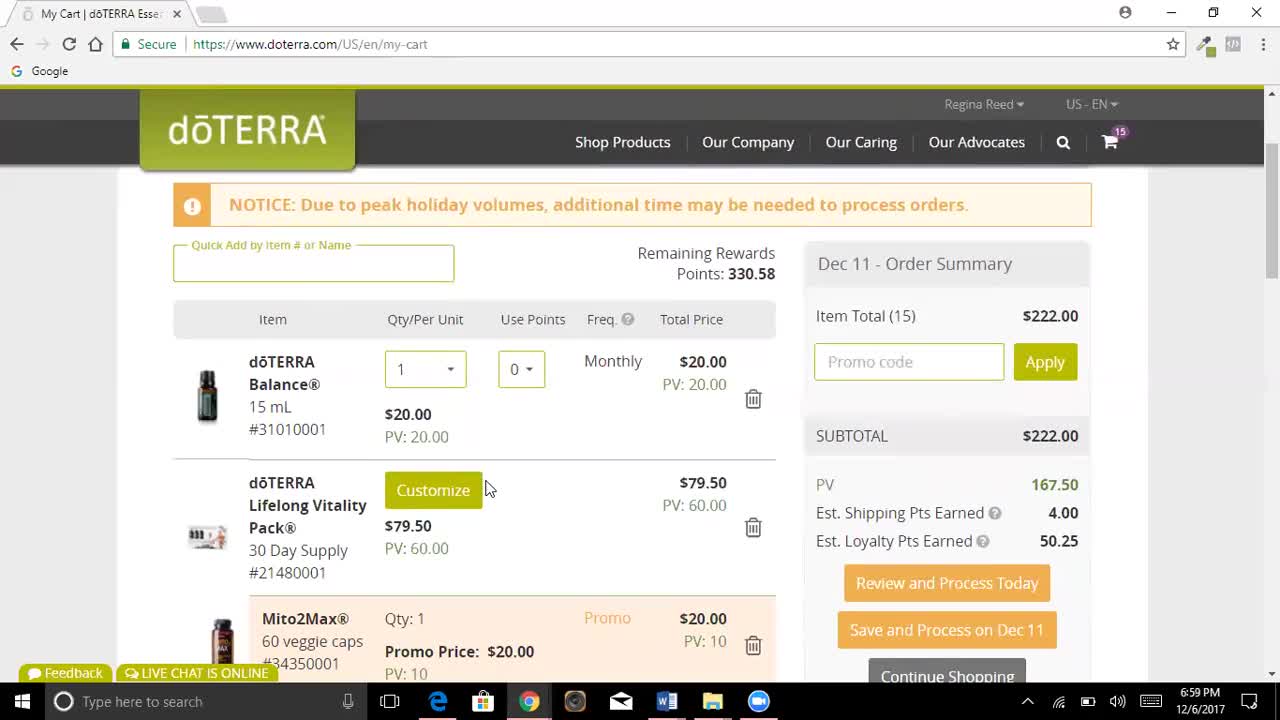Switch to Microsoft Word on the taskbar

pyautogui.click(x=667, y=701)
